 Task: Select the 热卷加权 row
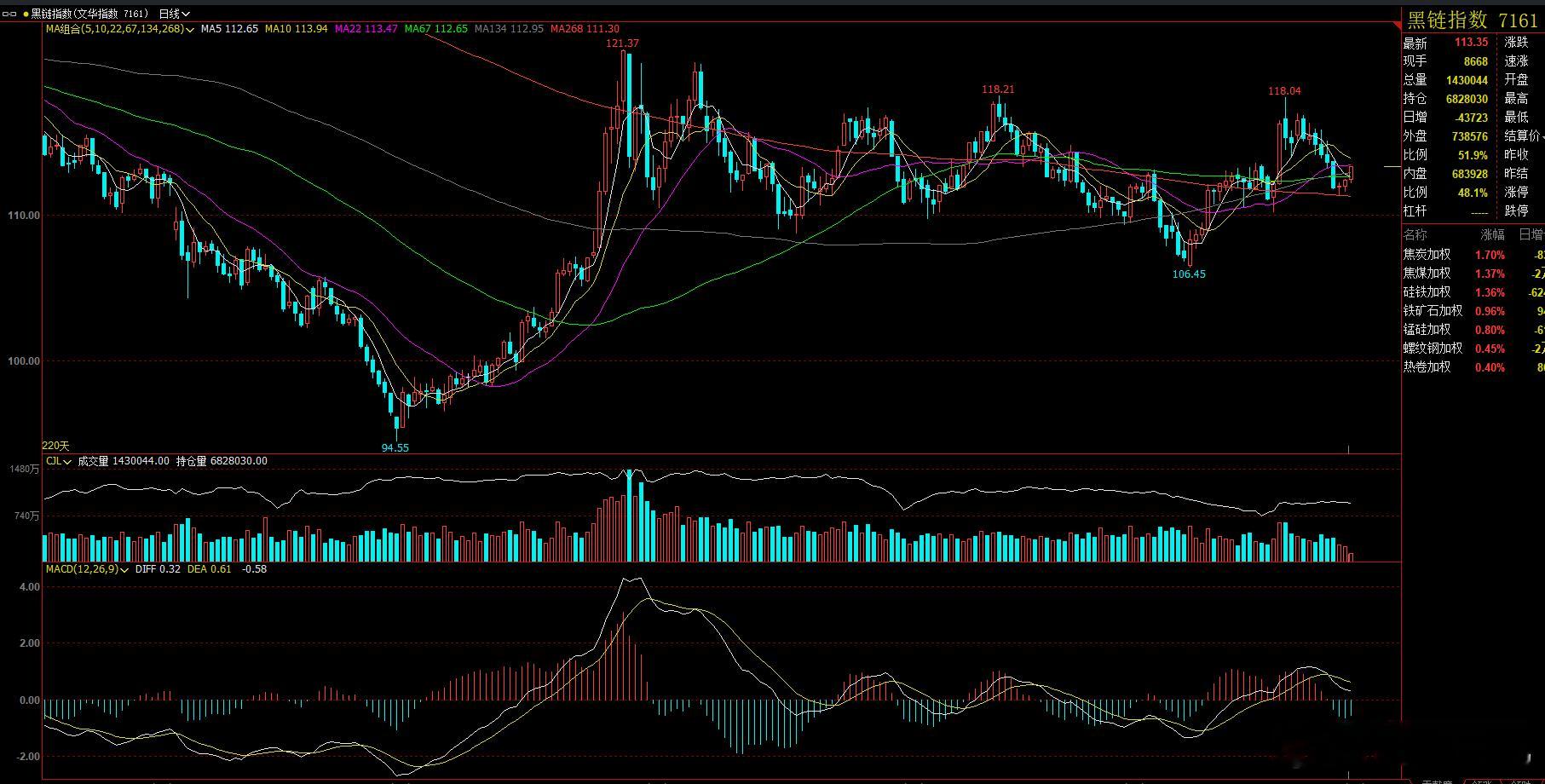(x=1473, y=367)
